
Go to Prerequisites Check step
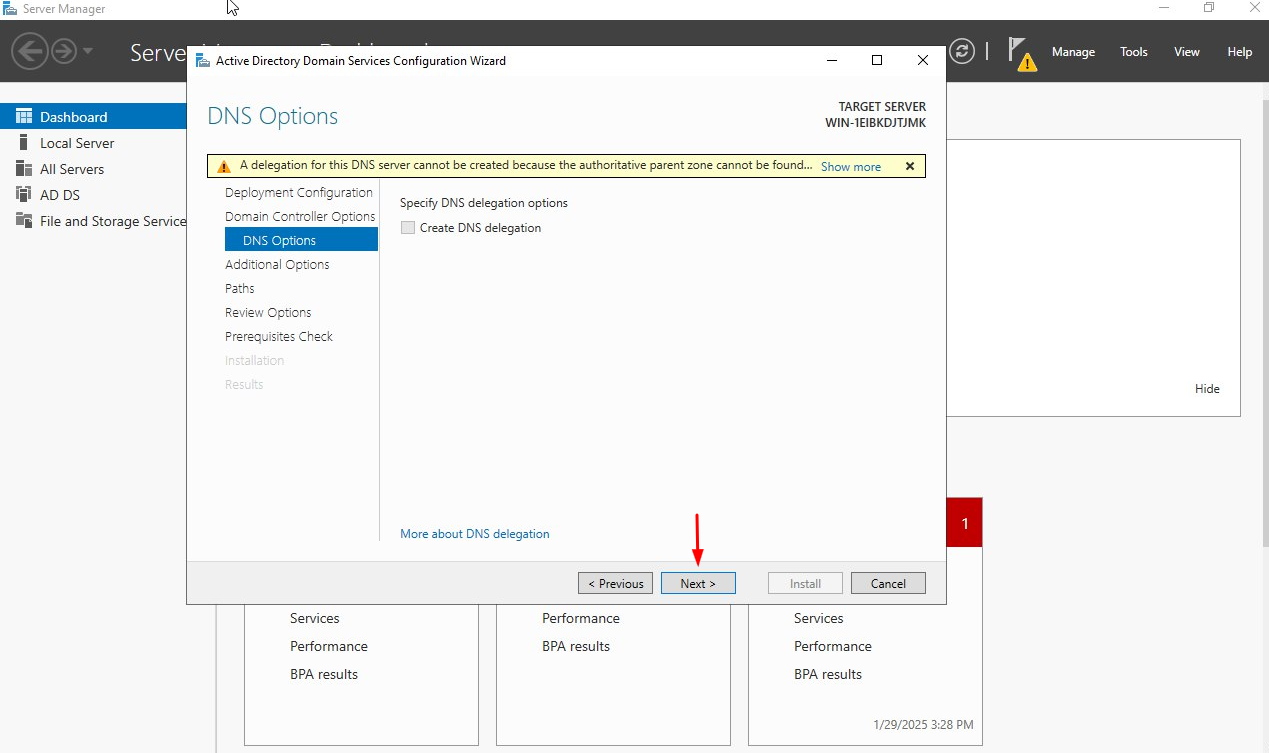[279, 336]
